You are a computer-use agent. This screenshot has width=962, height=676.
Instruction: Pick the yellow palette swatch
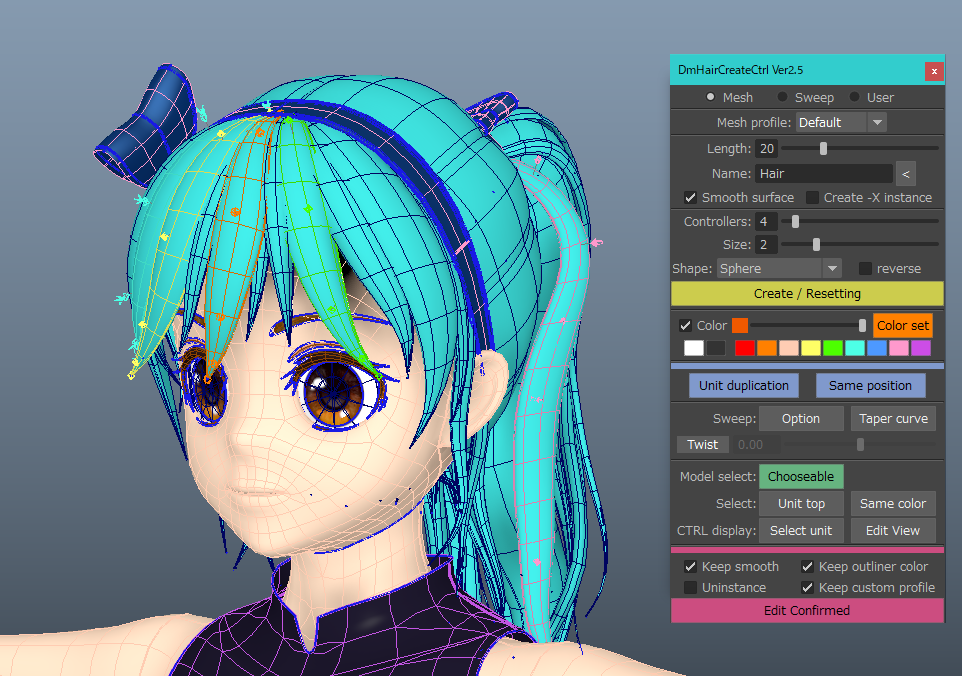coord(811,348)
